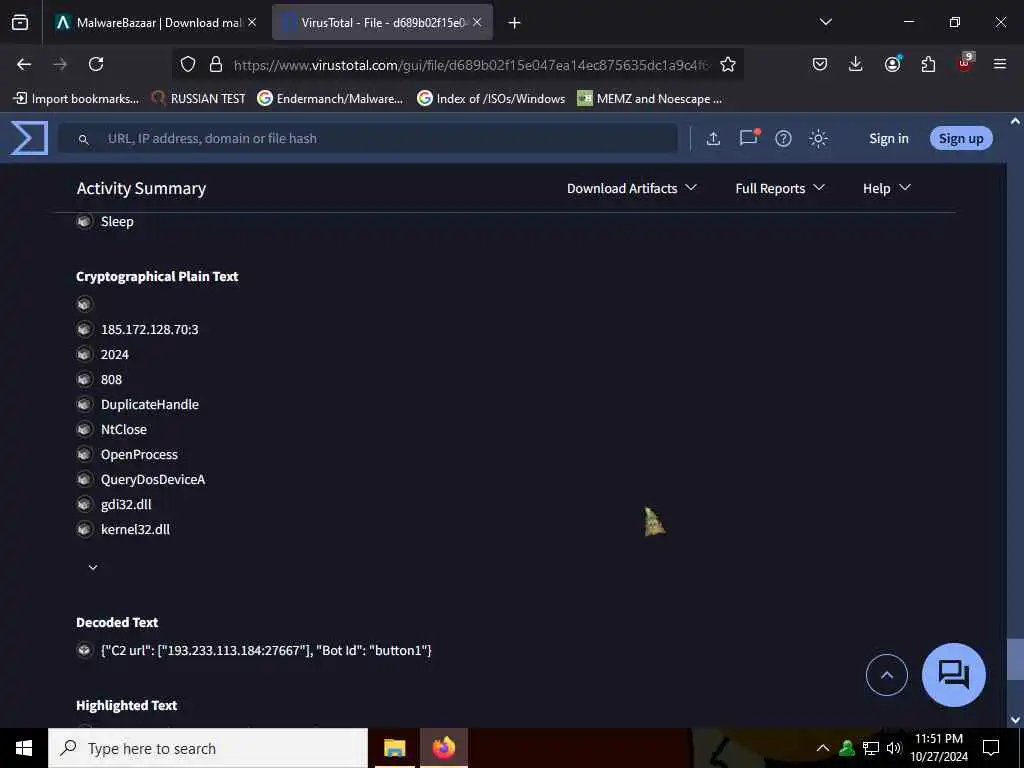
Task: Select the QueryDosDeviceA text entry
Action: pos(153,479)
